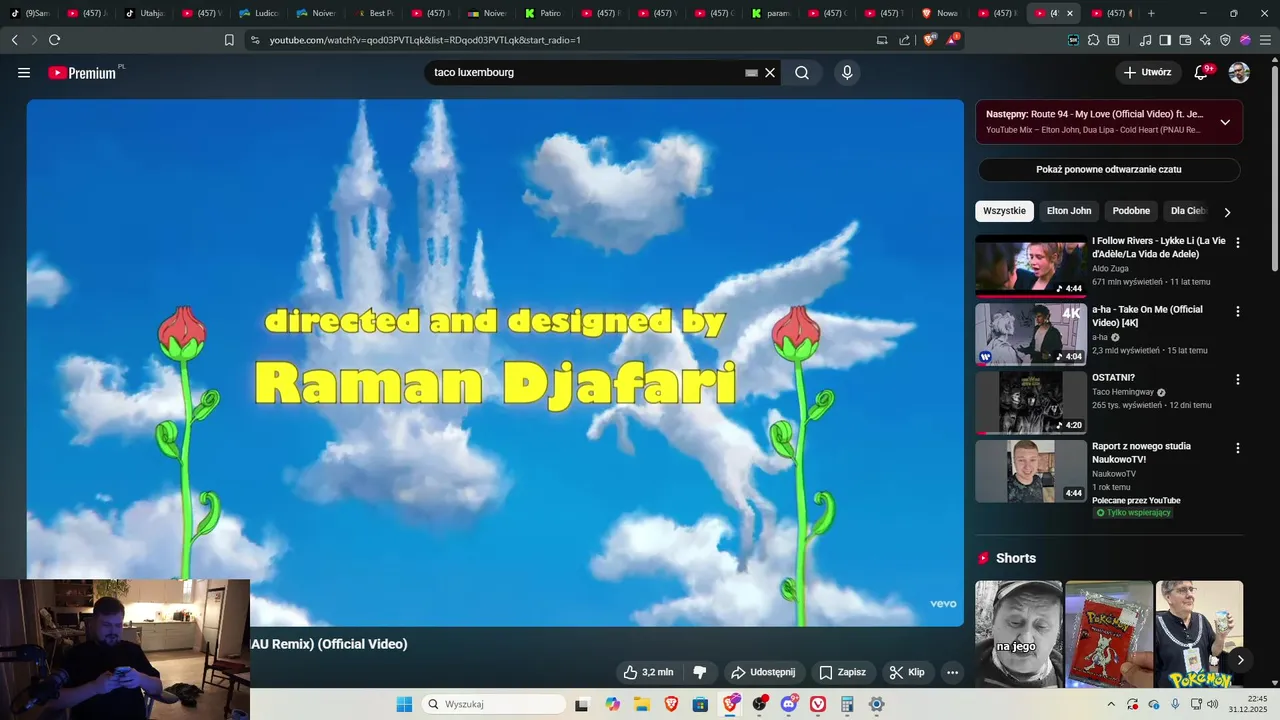Switch to the Best Pr browser tab
The width and height of the screenshot is (1280, 720).
click(374, 13)
